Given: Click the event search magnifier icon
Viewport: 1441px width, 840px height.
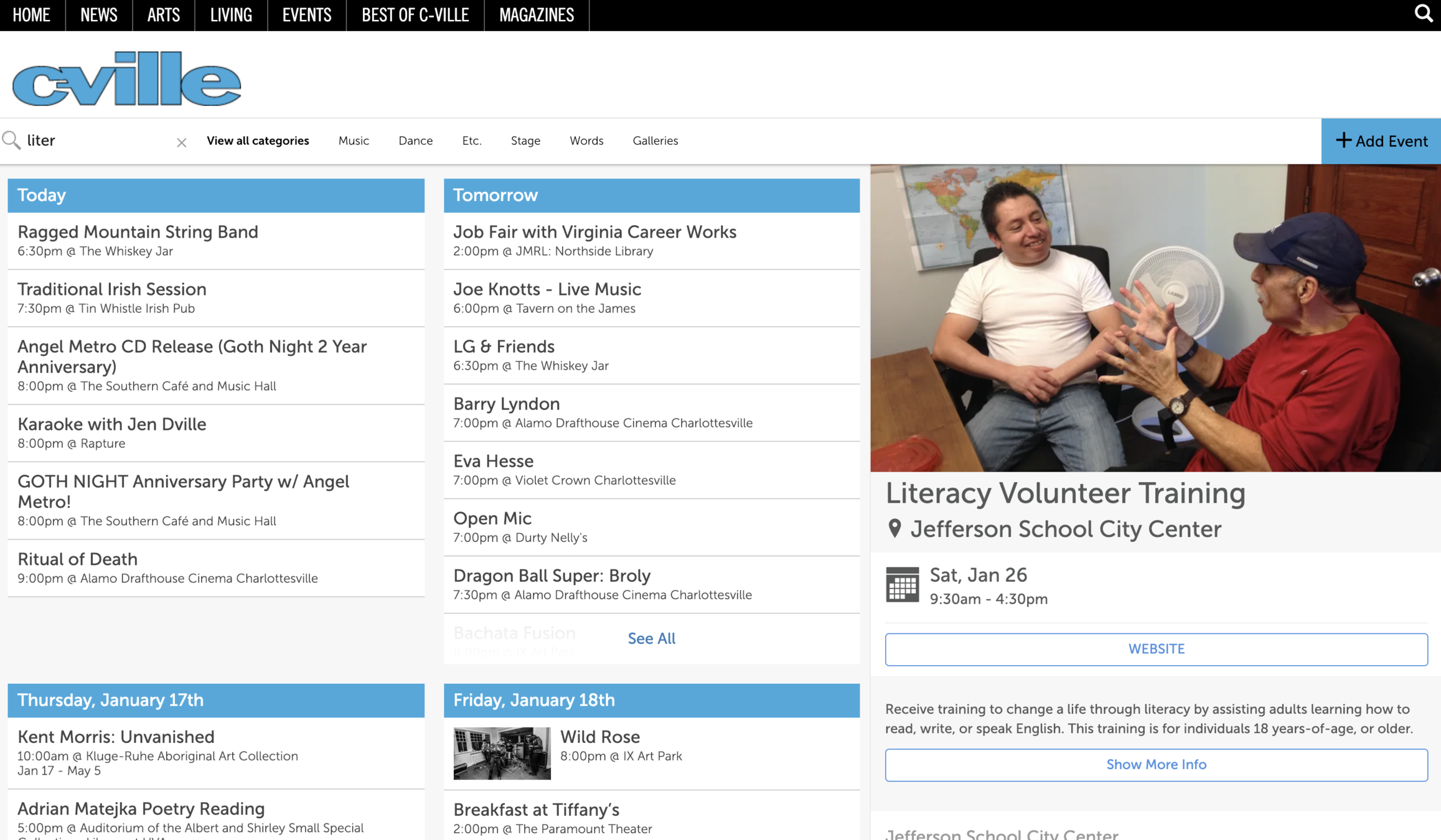Looking at the screenshot, I should click(x=11, y=140).
